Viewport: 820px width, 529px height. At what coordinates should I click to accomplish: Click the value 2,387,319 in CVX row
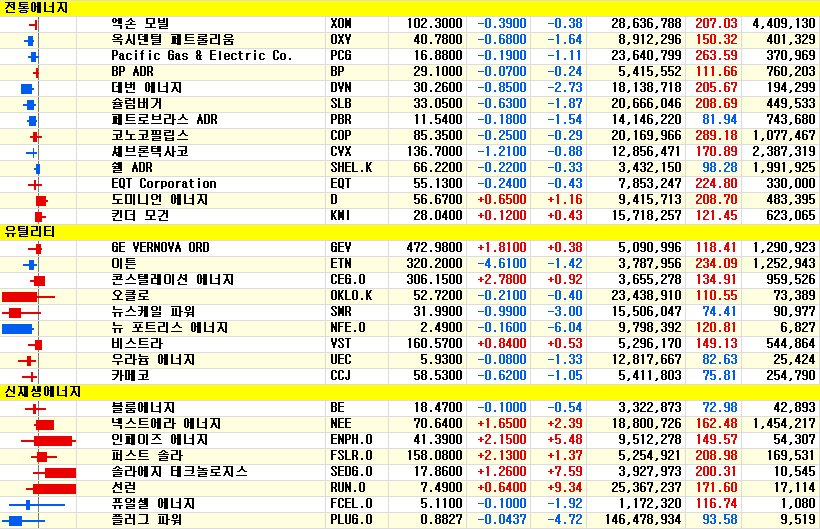(784, 152)
